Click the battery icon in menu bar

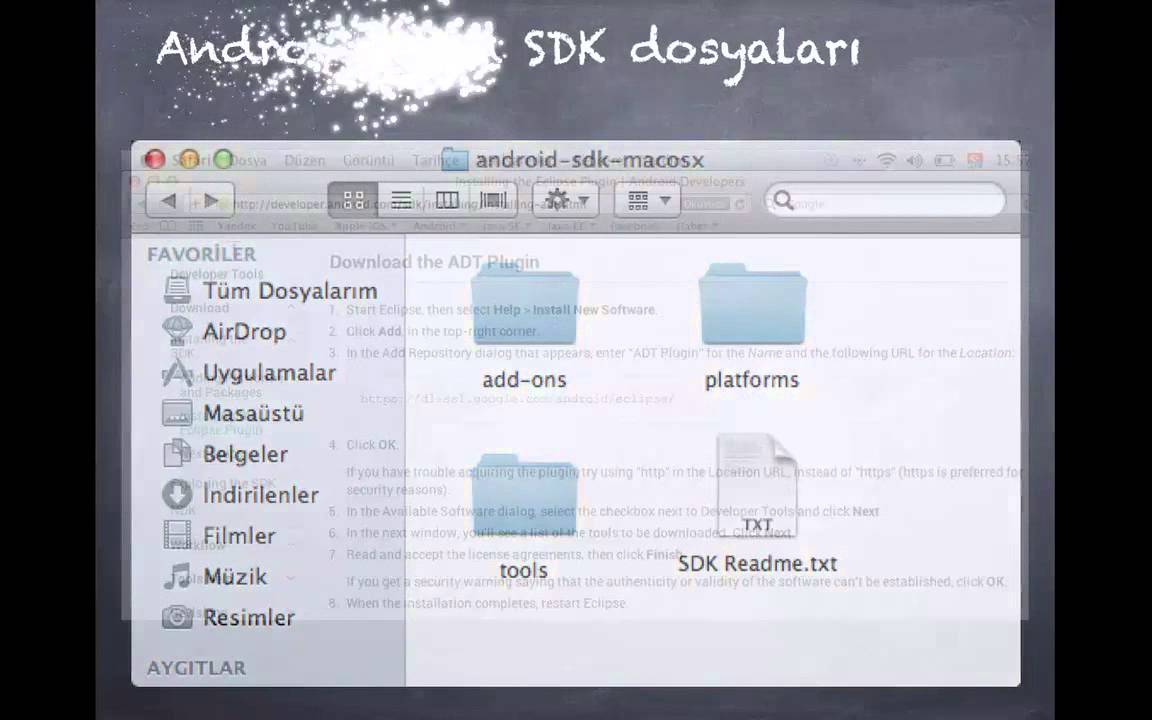[944, 160]
